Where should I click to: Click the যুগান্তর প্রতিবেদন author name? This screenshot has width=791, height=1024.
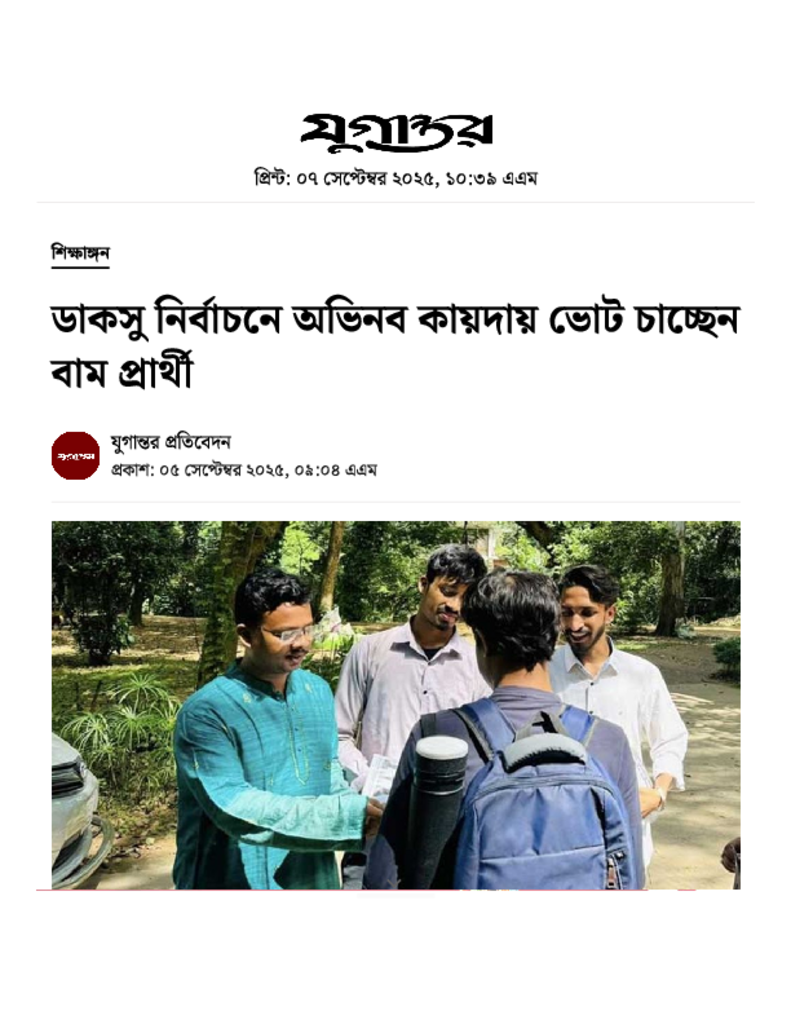tap(170, 442)
